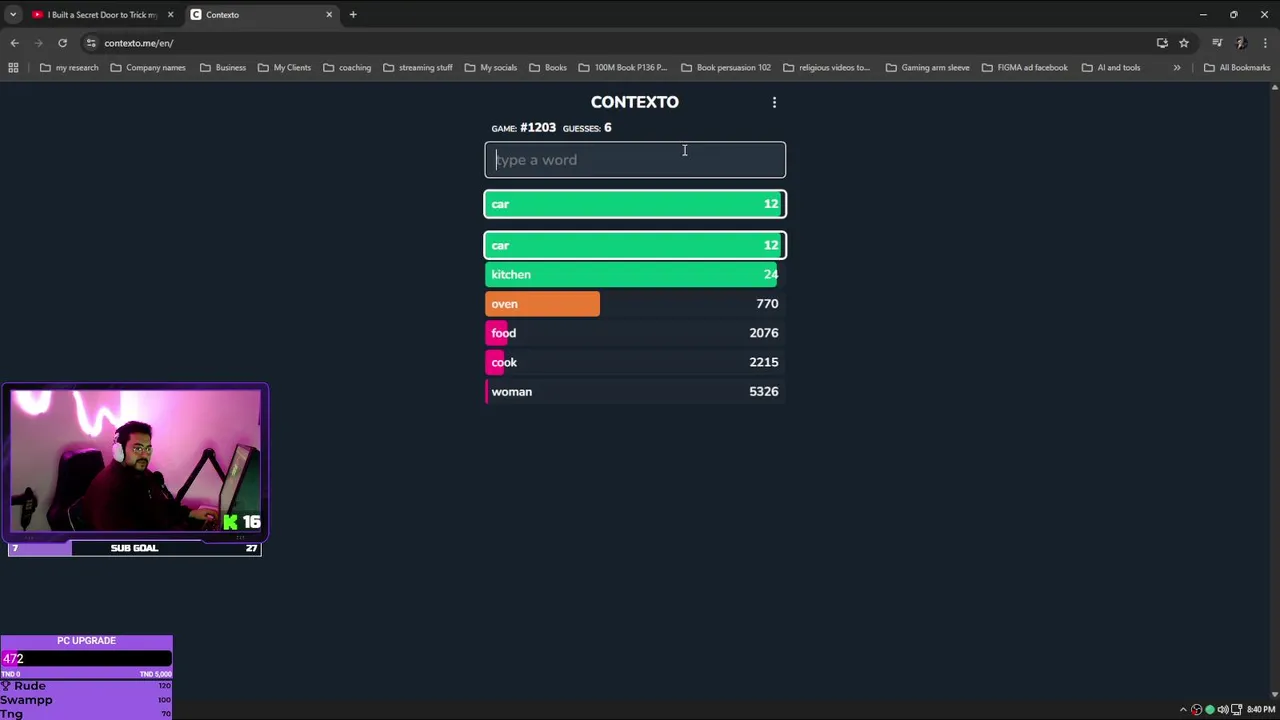
Task: Open the 'Gaming arm sleeve' bookmark folder
Action: pyautogui.click(x=927, y=68)
